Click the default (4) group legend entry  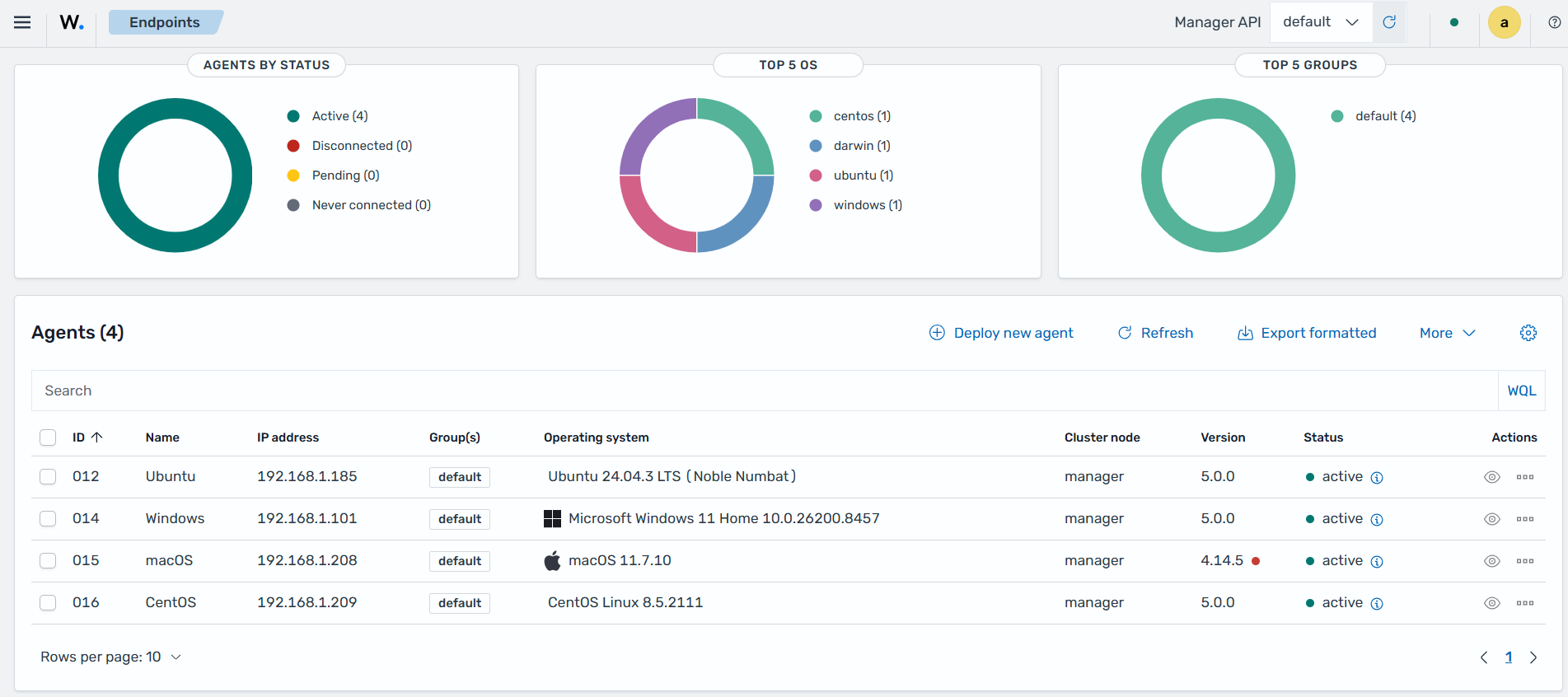click(1374, 116)
